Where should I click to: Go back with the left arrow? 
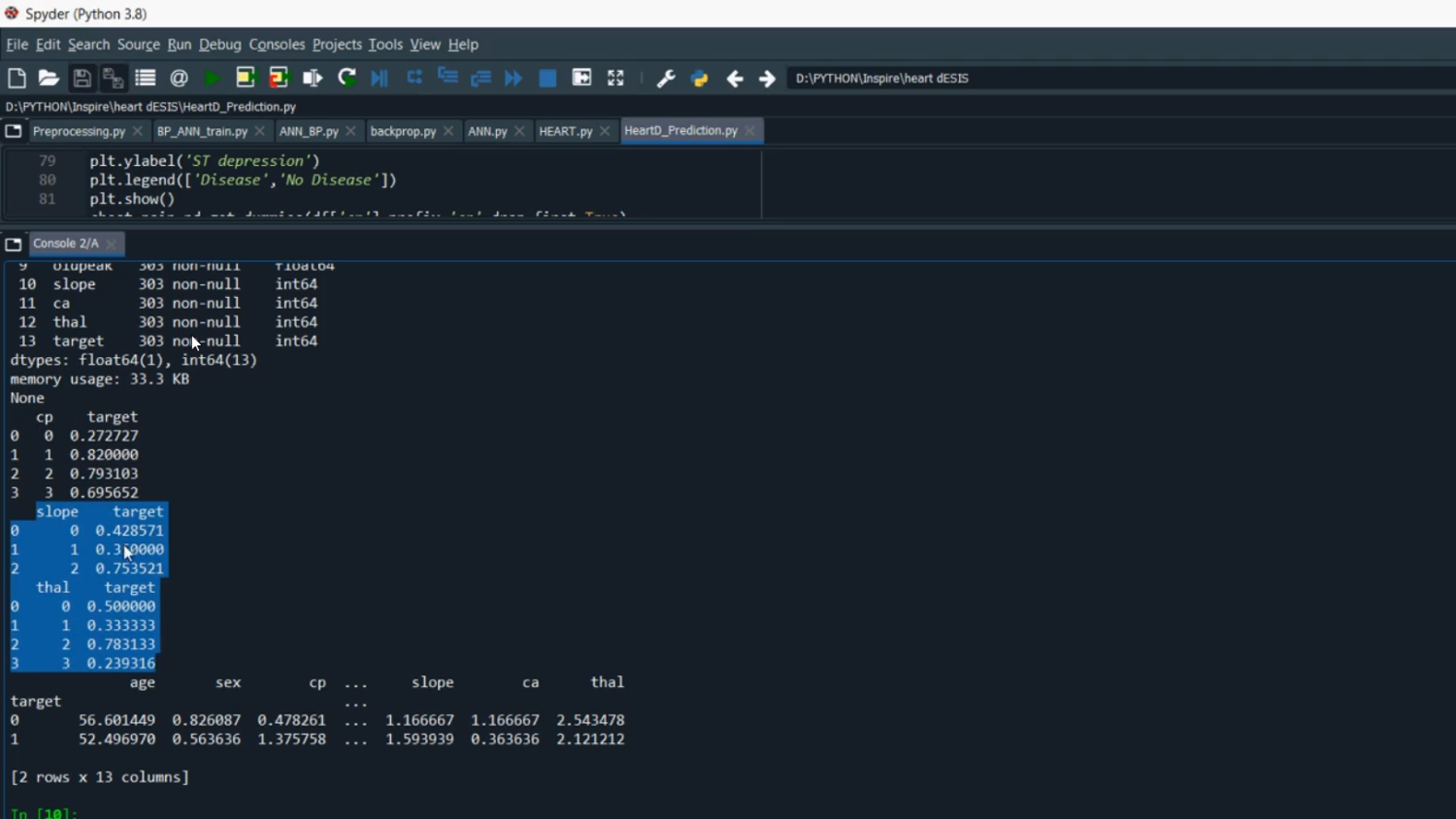click(735, 79)
